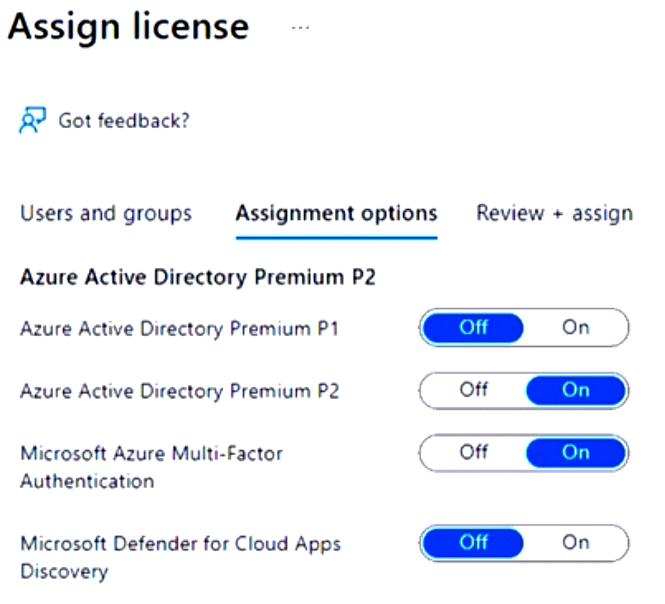Turn off Azure Active Directory Premium P2
The width and height of the screenshot is (665, 604).
(x=473, y=390)
